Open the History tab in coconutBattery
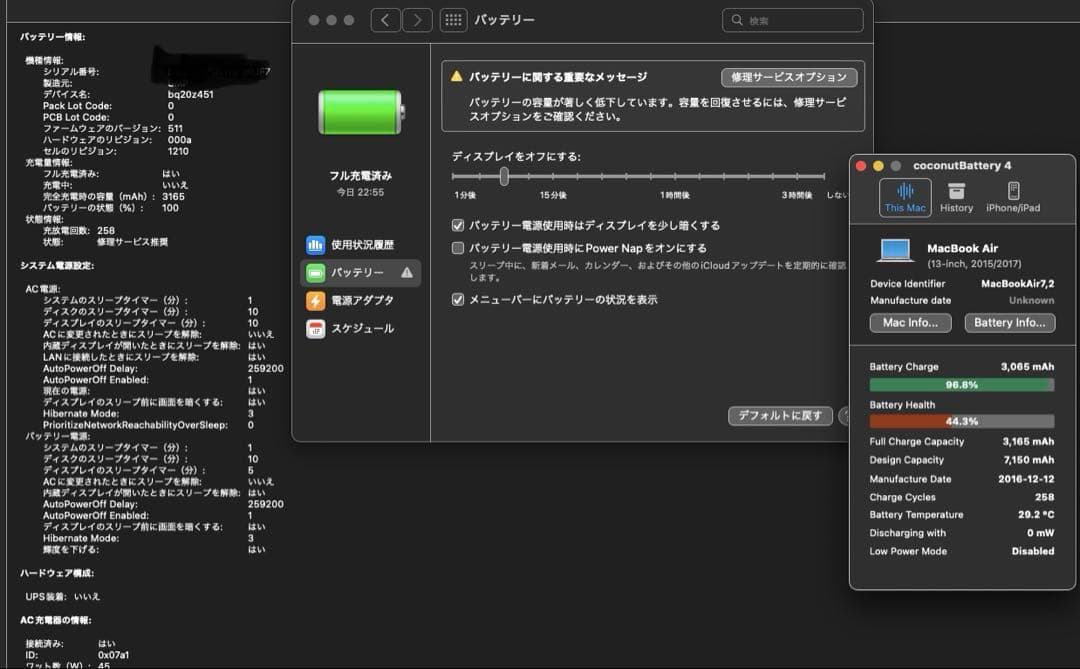Screen dimensions: 1080x669 957,198
